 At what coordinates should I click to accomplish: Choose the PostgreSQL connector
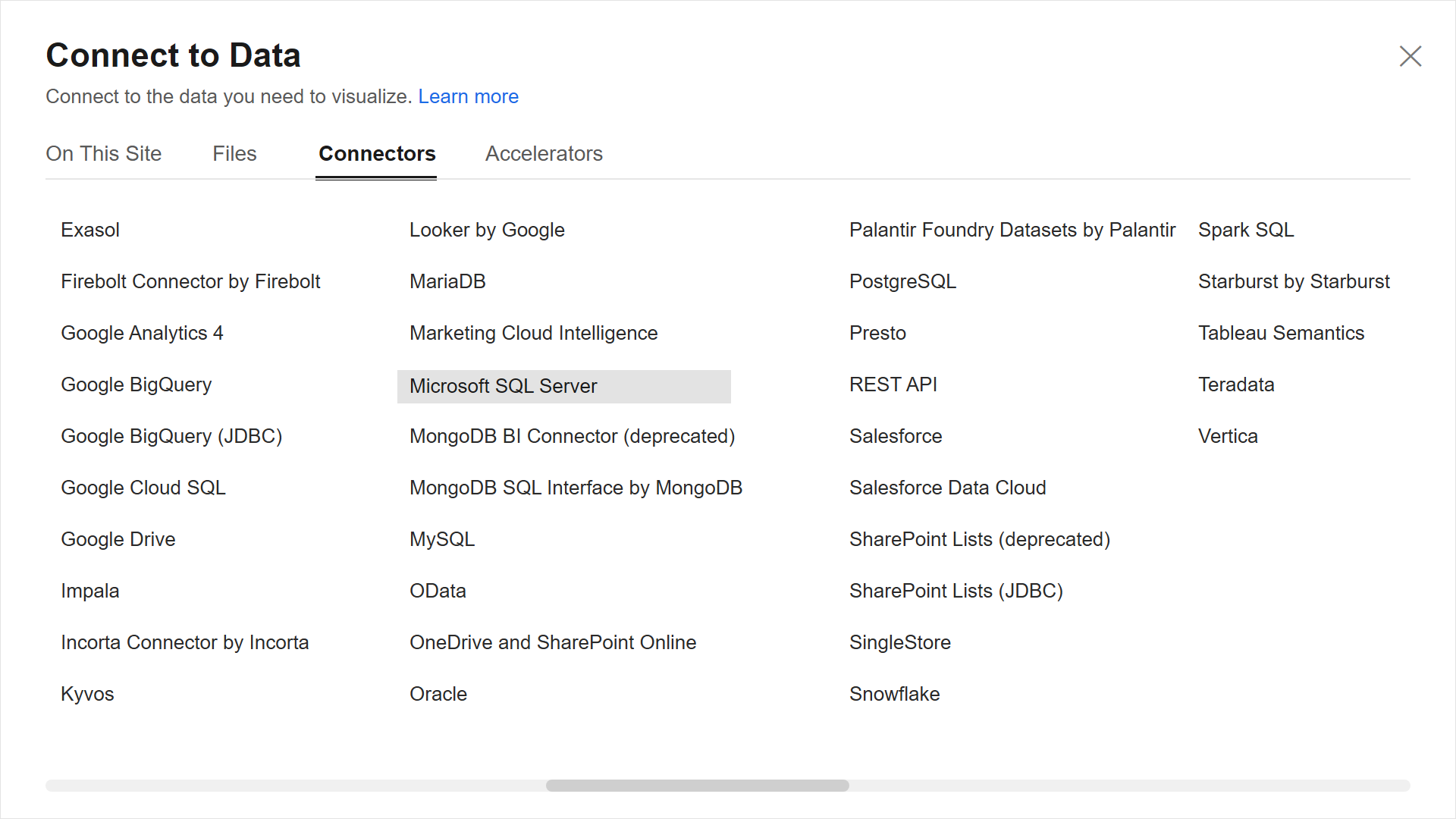click(902, 281)
